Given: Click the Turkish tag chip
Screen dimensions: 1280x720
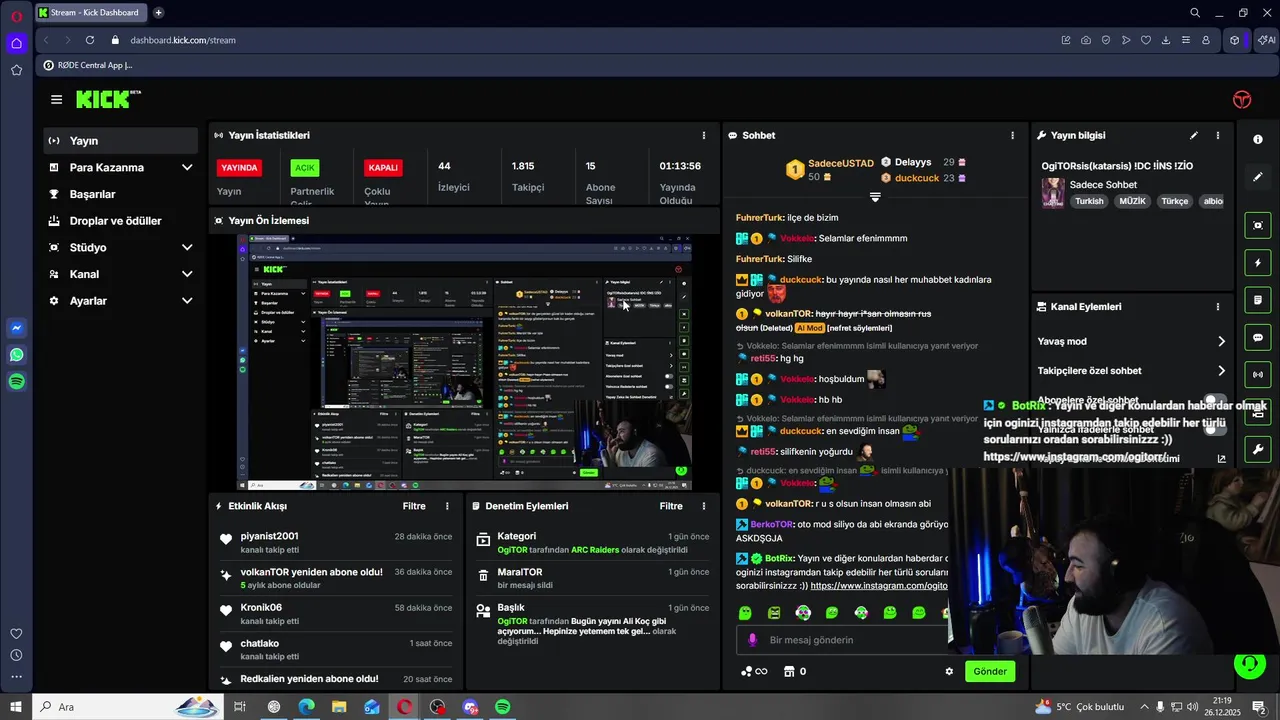Looking at the screenshot, I should point(1089,201).
